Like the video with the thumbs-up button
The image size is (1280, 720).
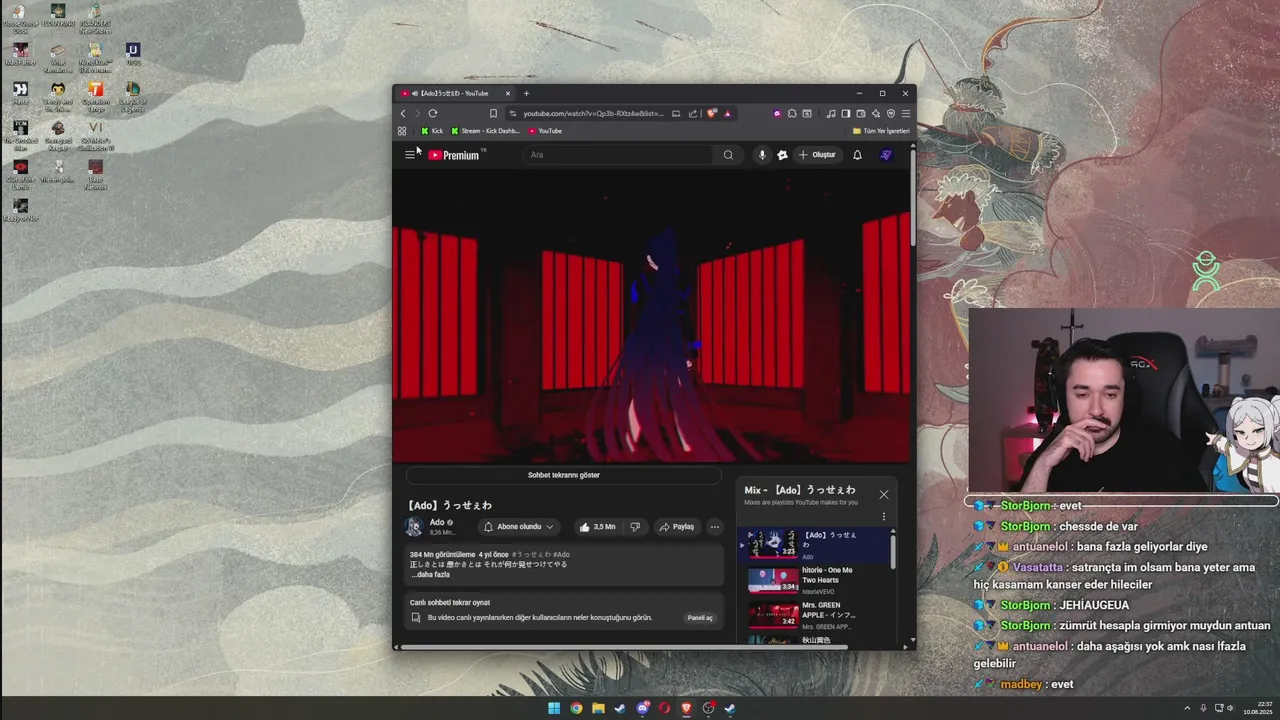(x=597, y=527)
